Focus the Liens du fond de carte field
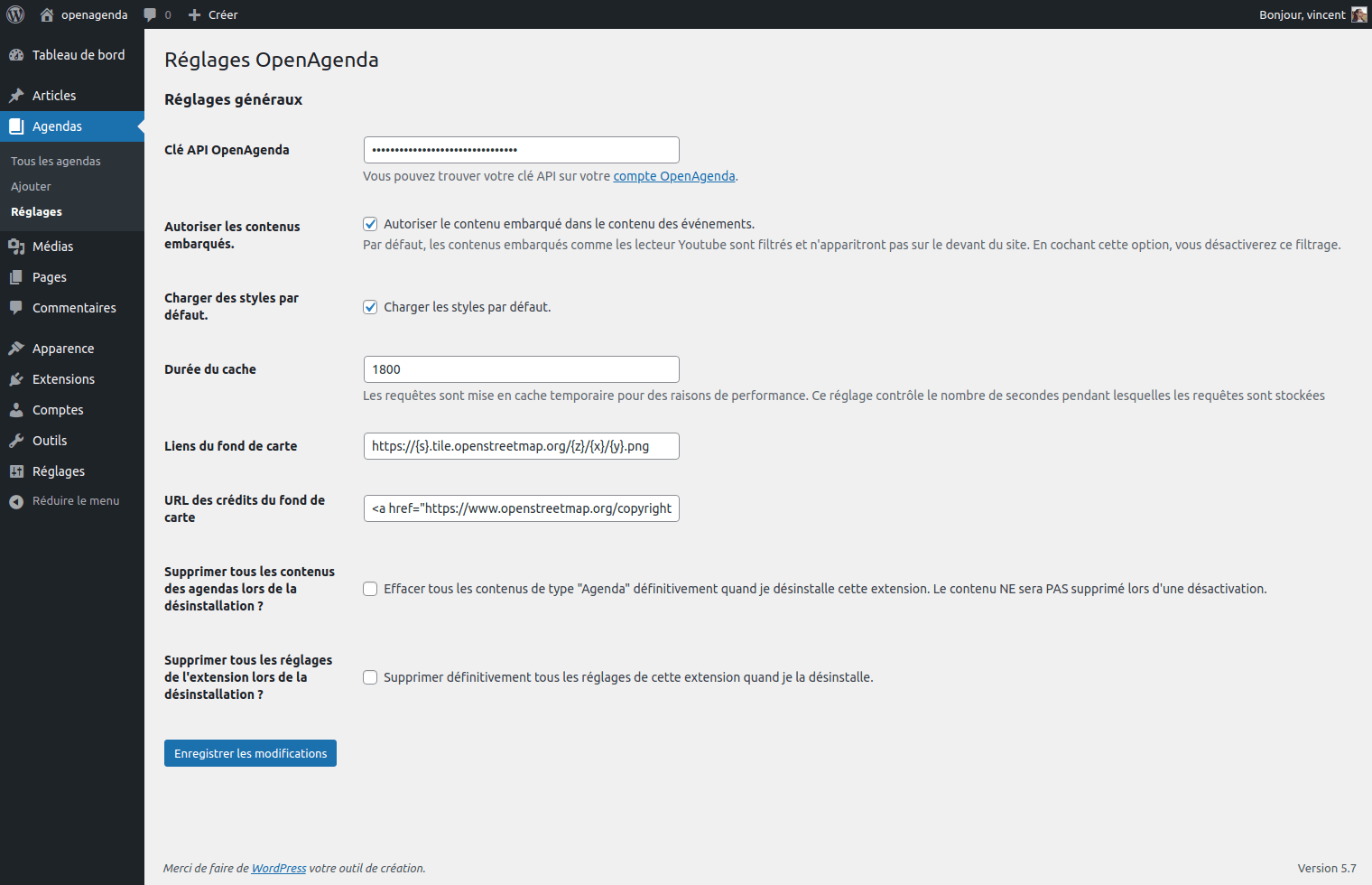 (522, 446)
